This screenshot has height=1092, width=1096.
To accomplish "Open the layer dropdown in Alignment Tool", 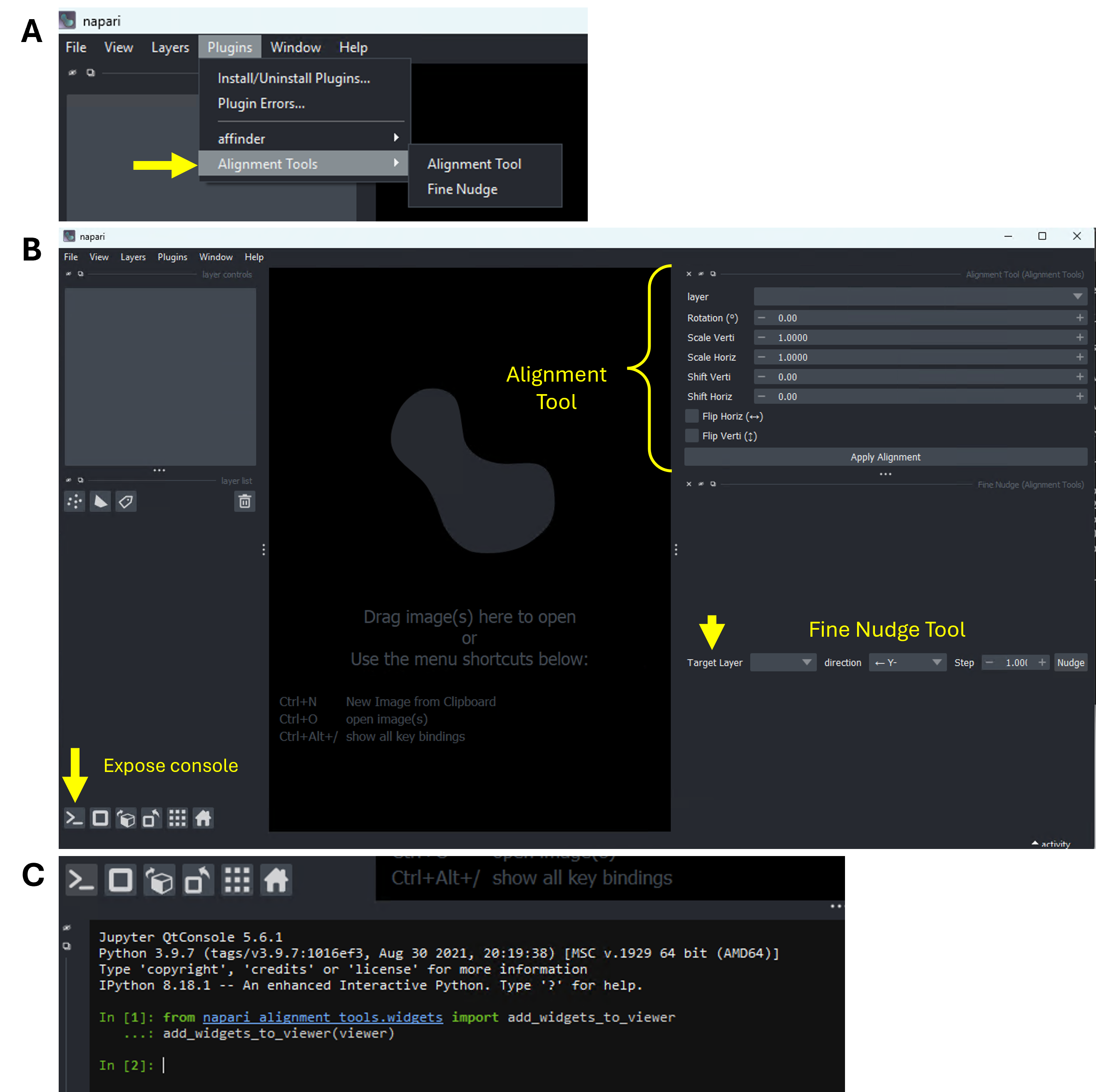I will [x=920, y=297].
